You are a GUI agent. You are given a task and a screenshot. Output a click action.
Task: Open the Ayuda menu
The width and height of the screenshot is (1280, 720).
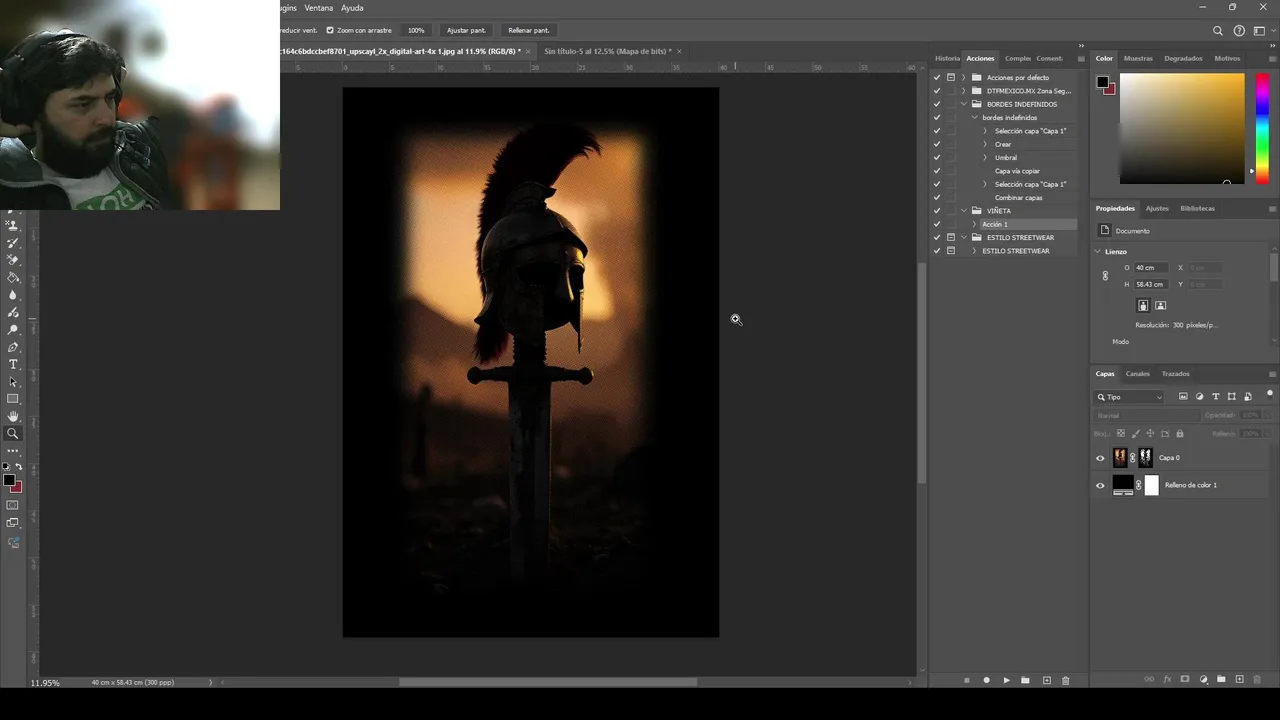coord(352,8)
